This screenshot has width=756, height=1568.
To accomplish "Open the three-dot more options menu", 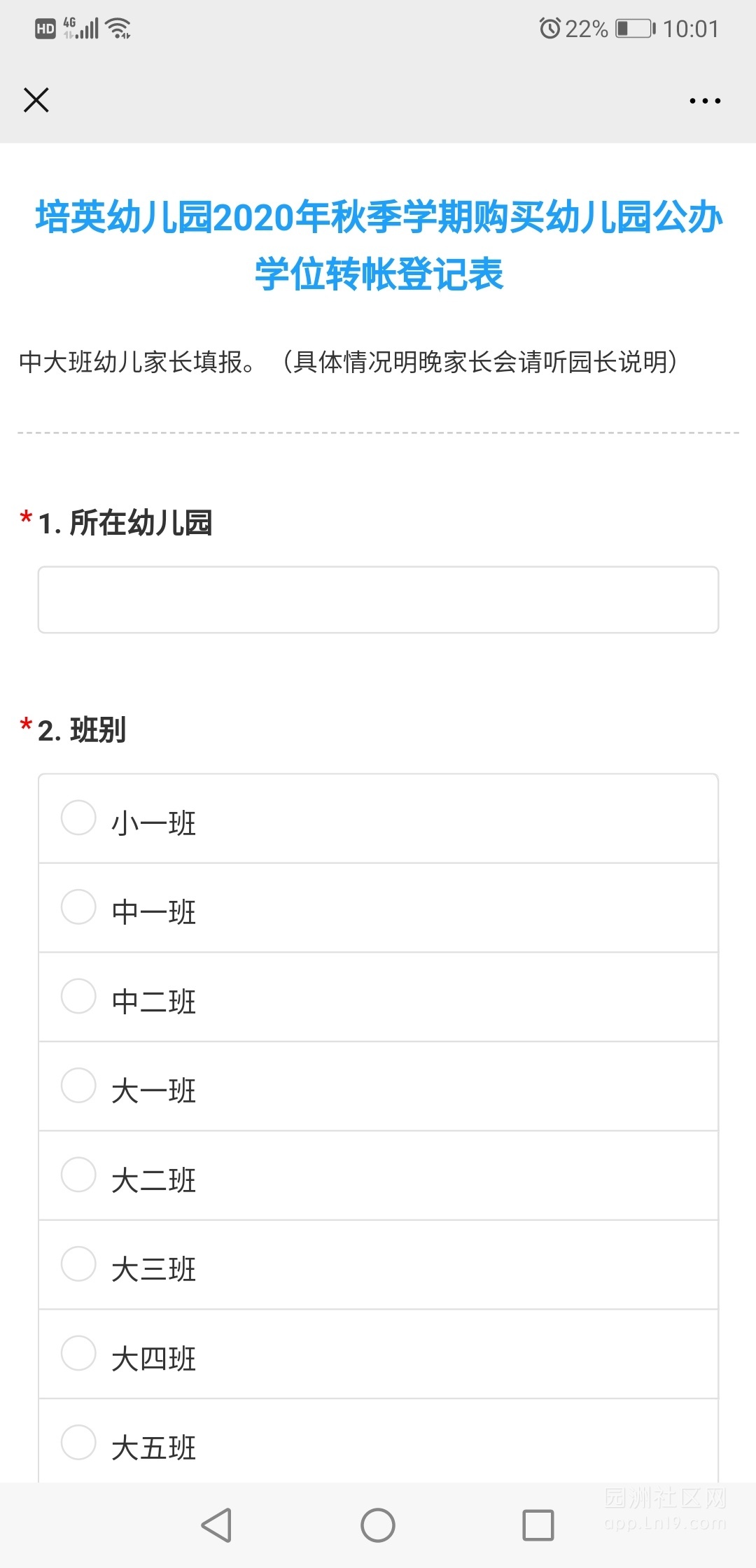I will pos(704,101).
